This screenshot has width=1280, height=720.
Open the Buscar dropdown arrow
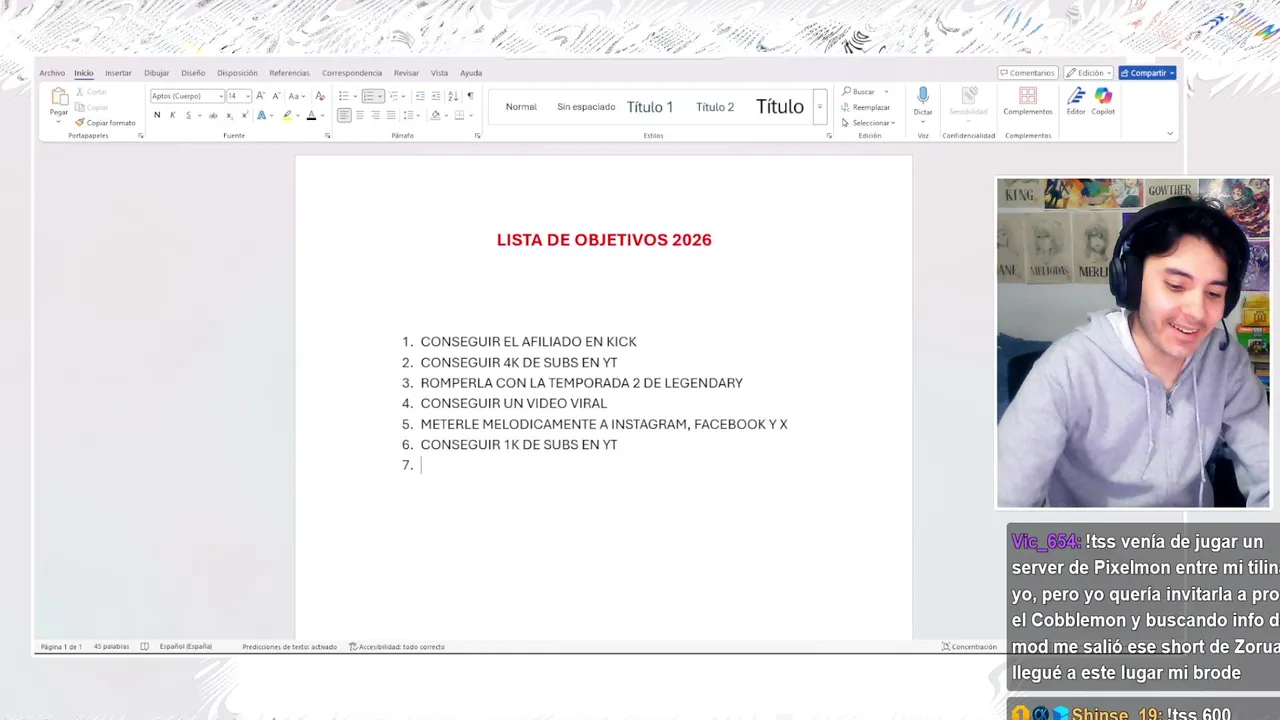pyautogui.click(x=886, y=92)
